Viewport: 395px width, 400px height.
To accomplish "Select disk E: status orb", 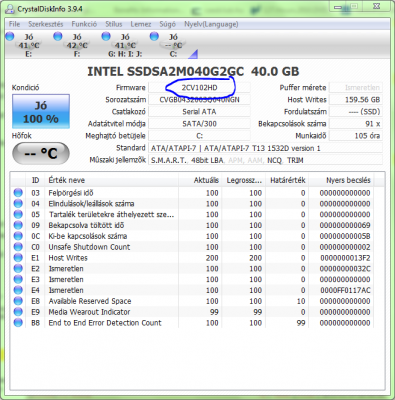I will [x=10, y=36].
